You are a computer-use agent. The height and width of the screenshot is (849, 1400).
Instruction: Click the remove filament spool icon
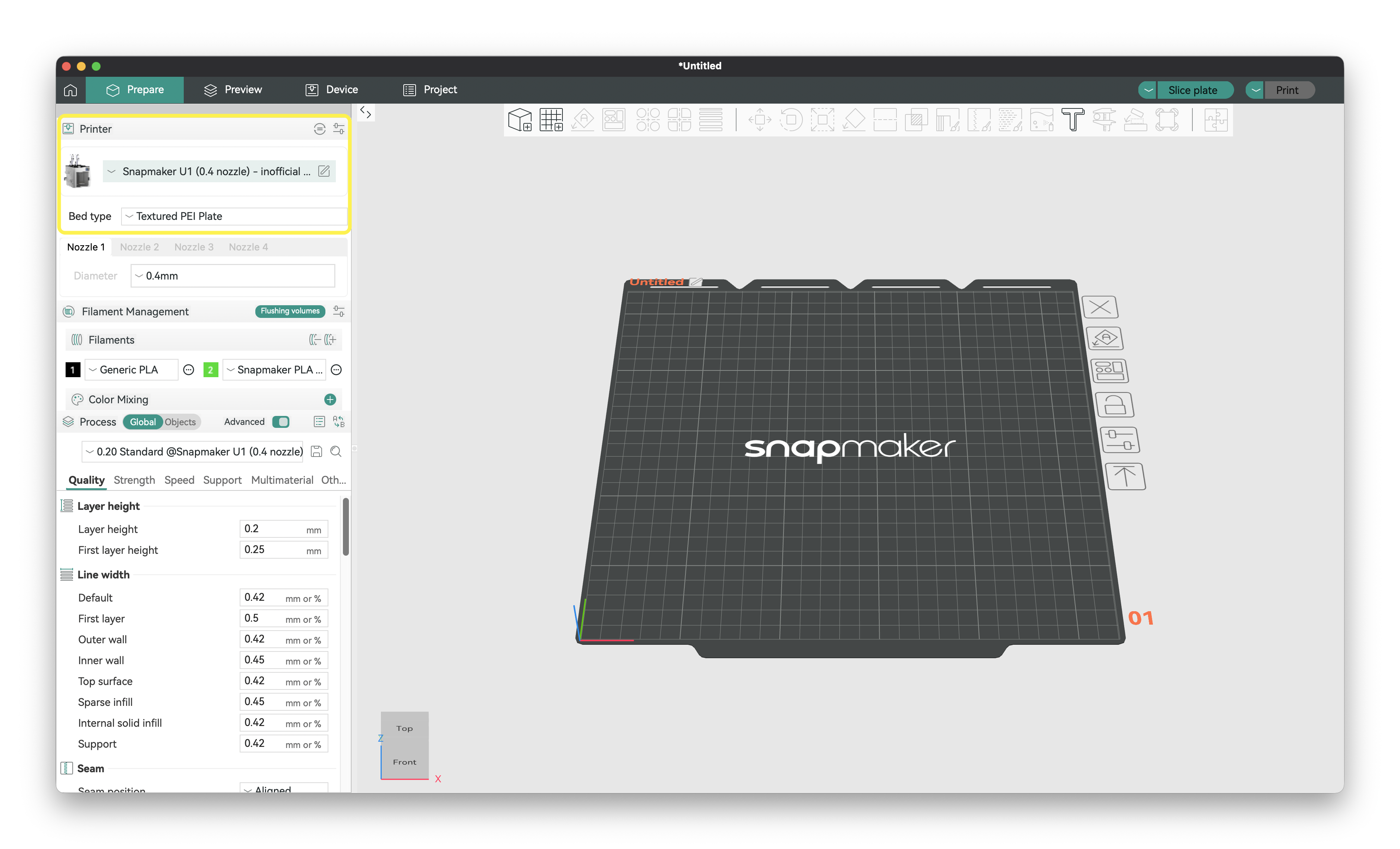click(315, 340)
